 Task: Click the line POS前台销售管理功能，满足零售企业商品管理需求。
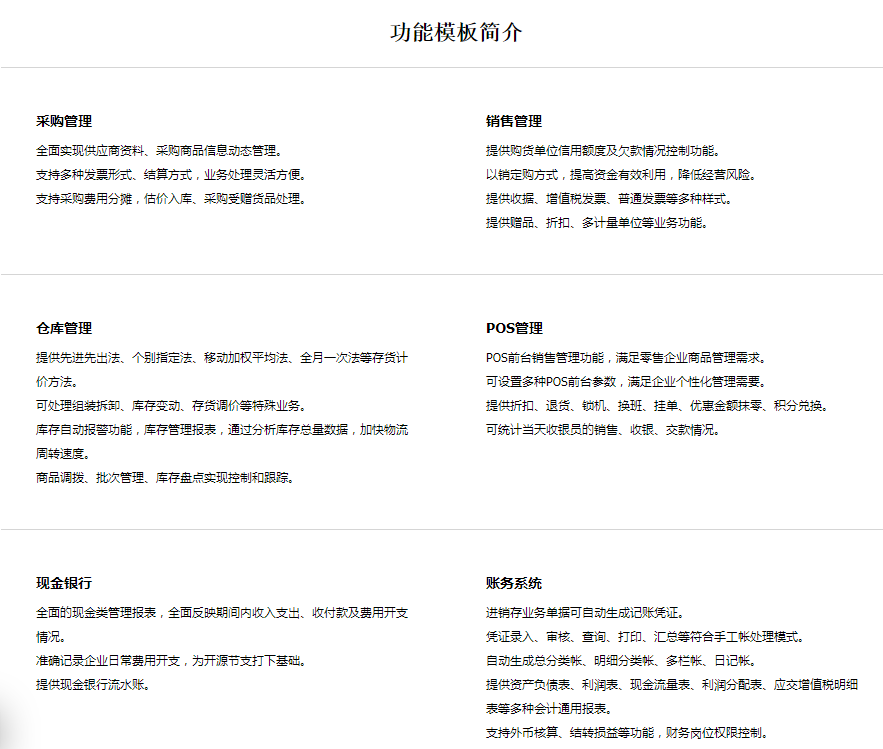(x=626, y=358)
